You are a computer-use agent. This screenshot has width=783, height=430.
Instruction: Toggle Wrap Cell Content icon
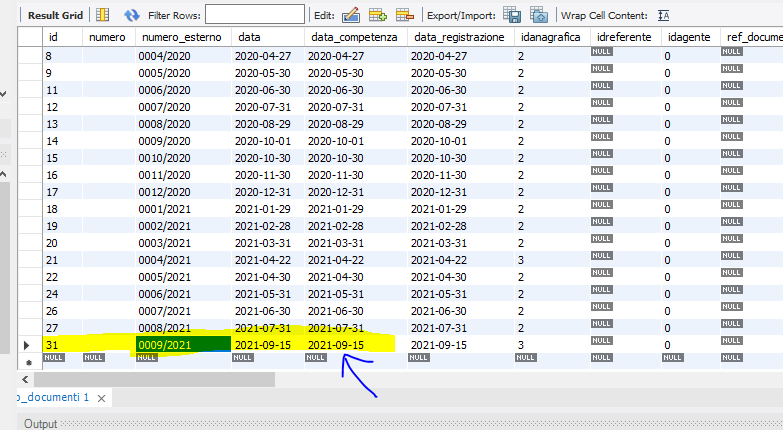(663, 16)
